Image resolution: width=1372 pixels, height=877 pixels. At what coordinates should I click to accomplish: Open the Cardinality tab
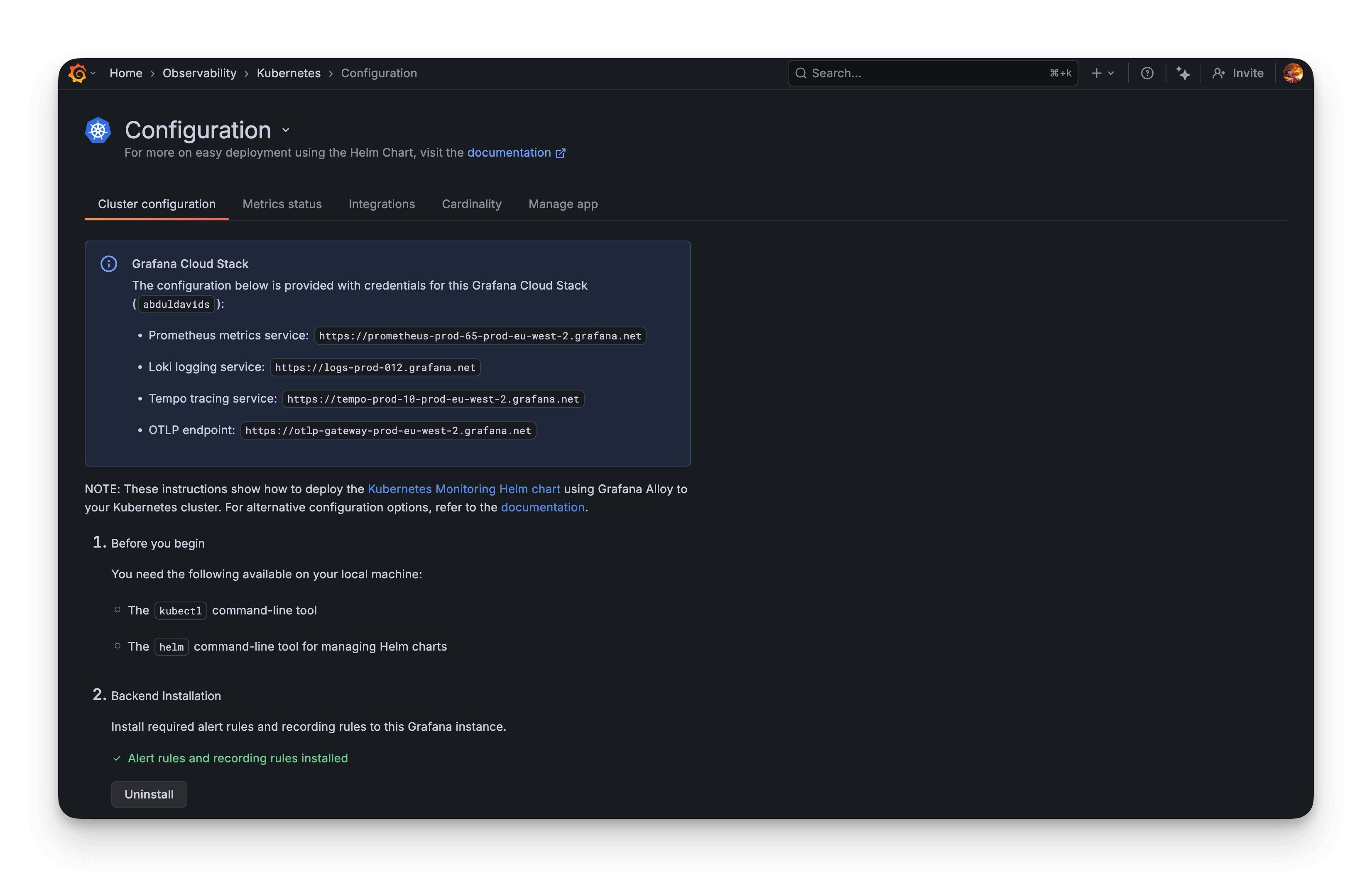[471, 204]
